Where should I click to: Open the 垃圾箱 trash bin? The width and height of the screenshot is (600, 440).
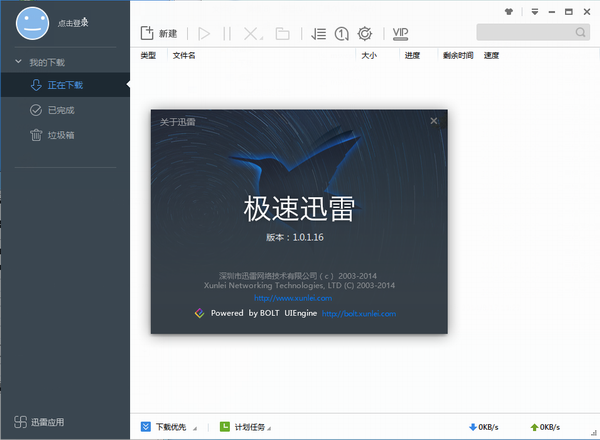[61, 135]
